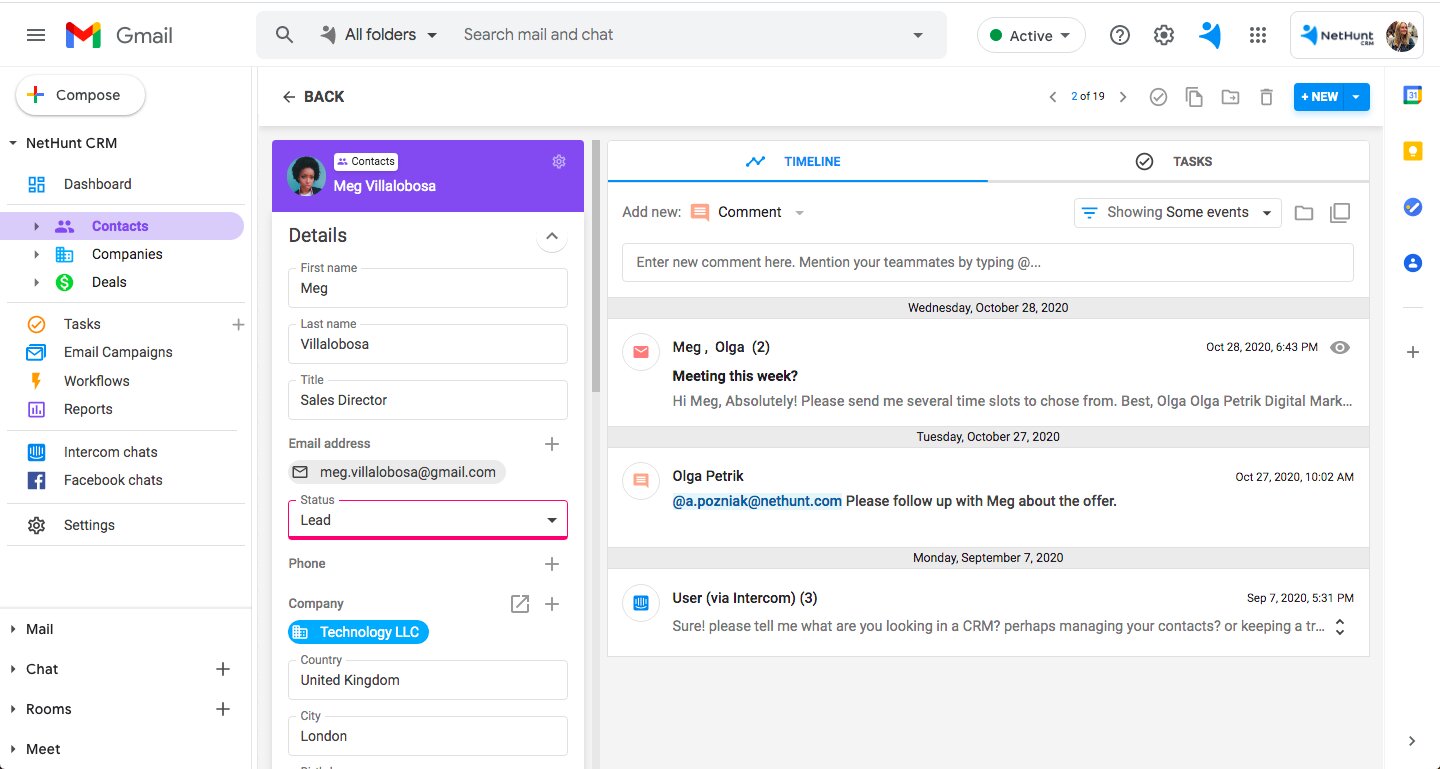This screenshot has height=769, width=1440.
Task: Click the Compose button
Action: 80,95
